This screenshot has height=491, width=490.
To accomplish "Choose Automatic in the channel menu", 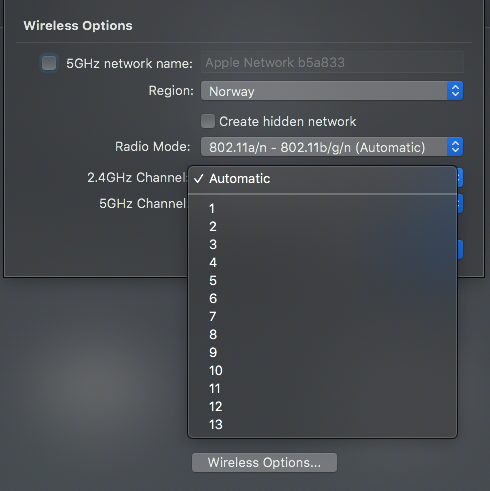I will tap(322, 179).
